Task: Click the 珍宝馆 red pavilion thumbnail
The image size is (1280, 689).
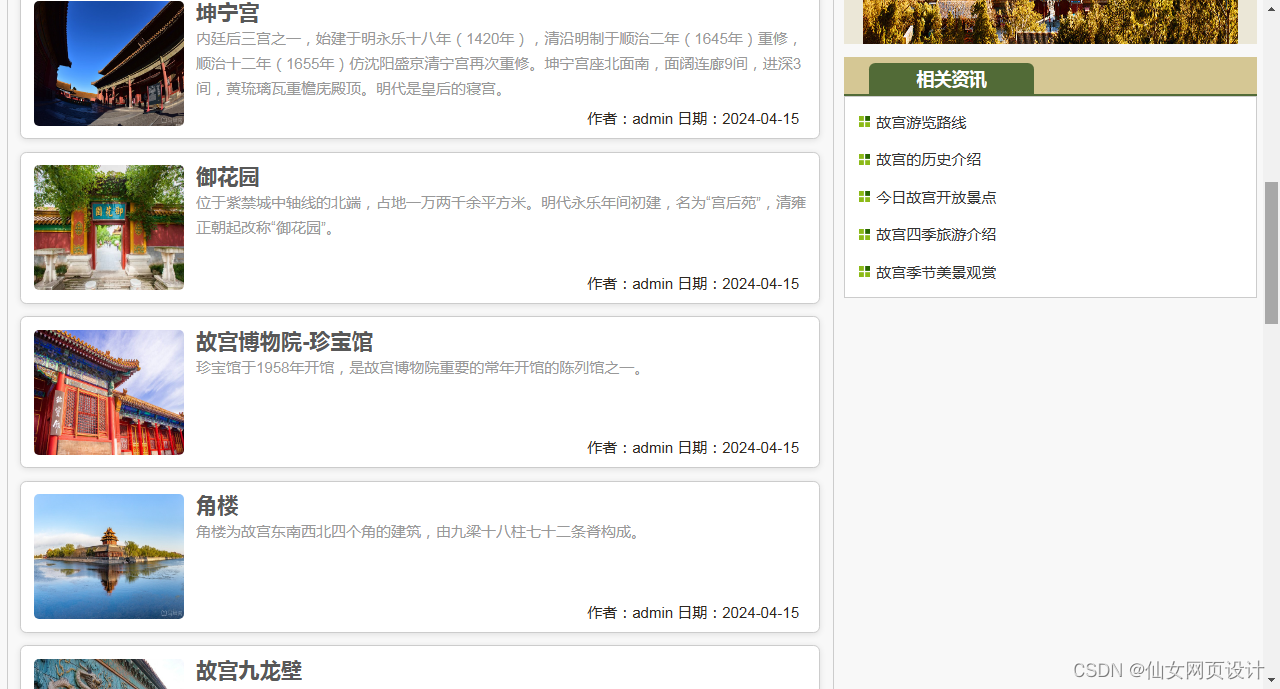Action: coord(109,392)
